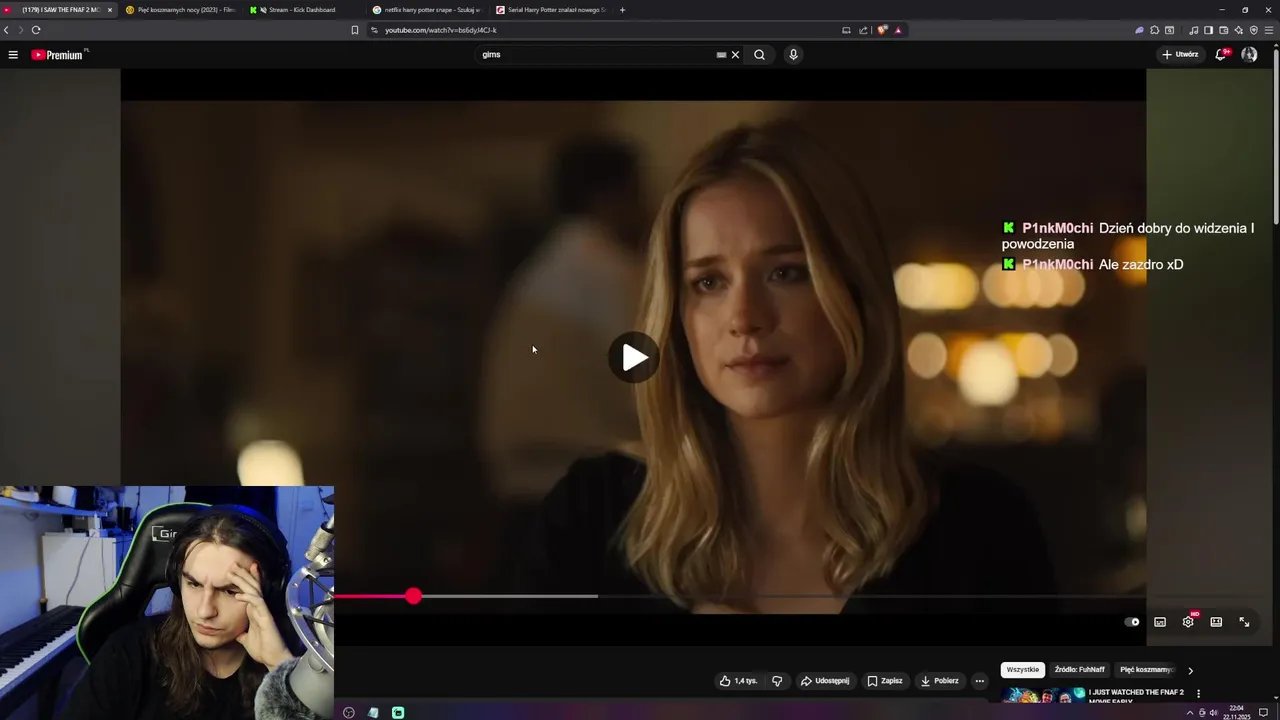The width and height of the screenshot is (1280, 720).
Task: Click the picture-in-picture icon in address bar
Action: point(846,30)
